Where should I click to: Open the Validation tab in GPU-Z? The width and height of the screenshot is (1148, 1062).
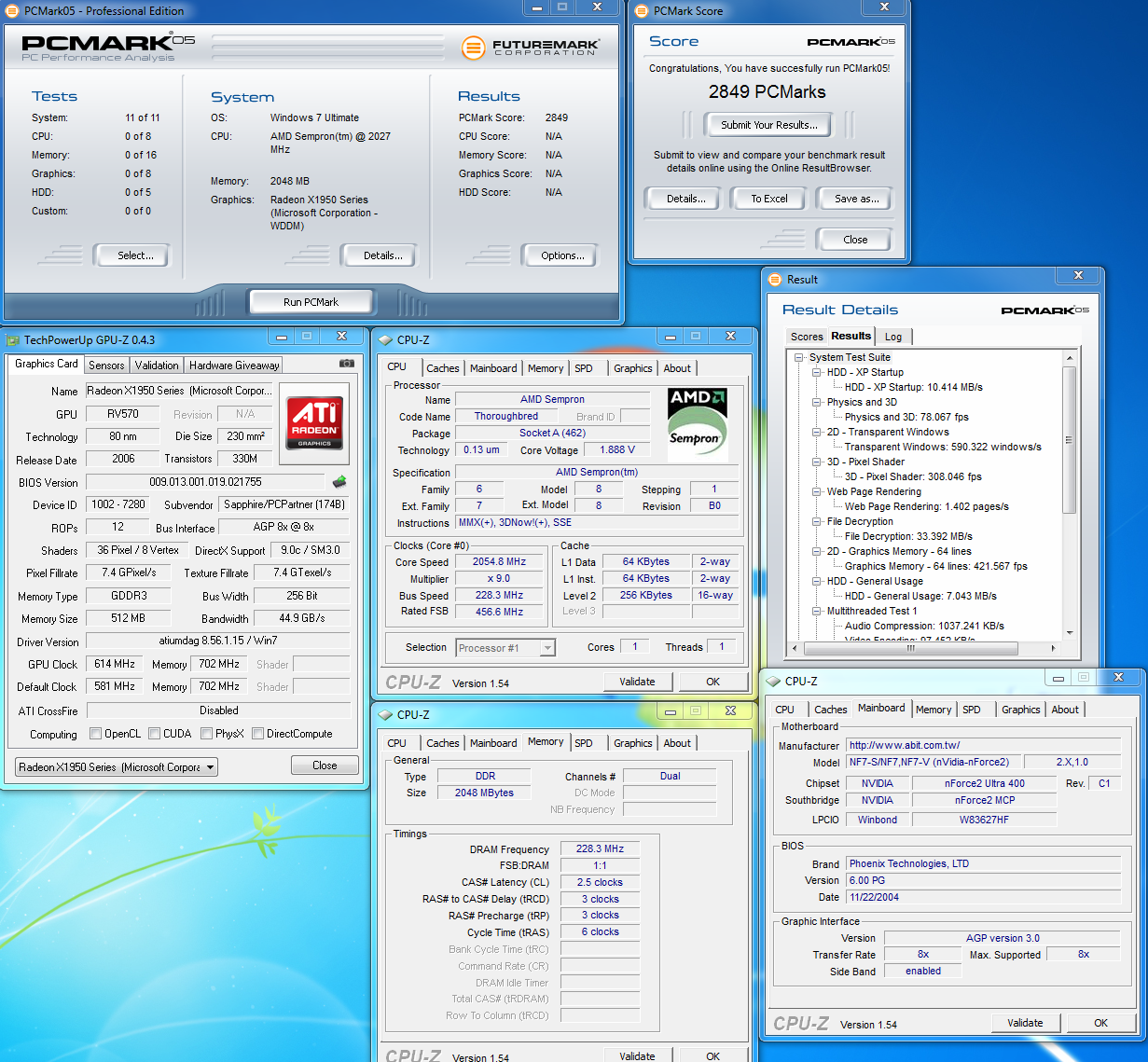[x=156, y=365]
